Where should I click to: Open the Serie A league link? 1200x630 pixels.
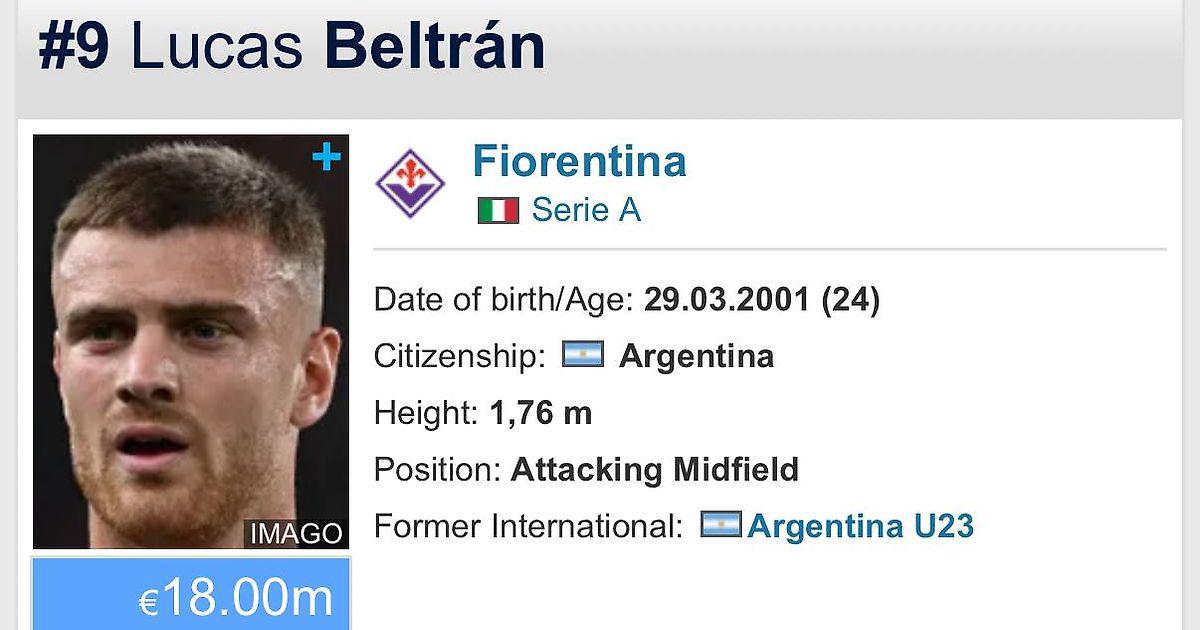[586, 210]
